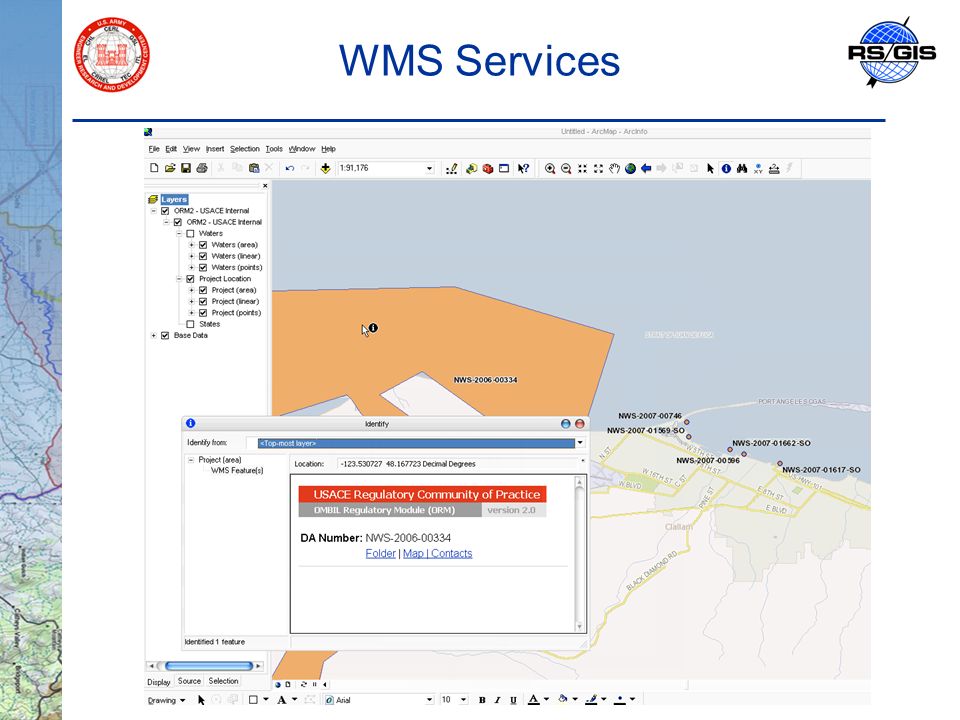Click the yellow Add Data icon
Viewport: 960px width, 720px height.
coord(325,168)
